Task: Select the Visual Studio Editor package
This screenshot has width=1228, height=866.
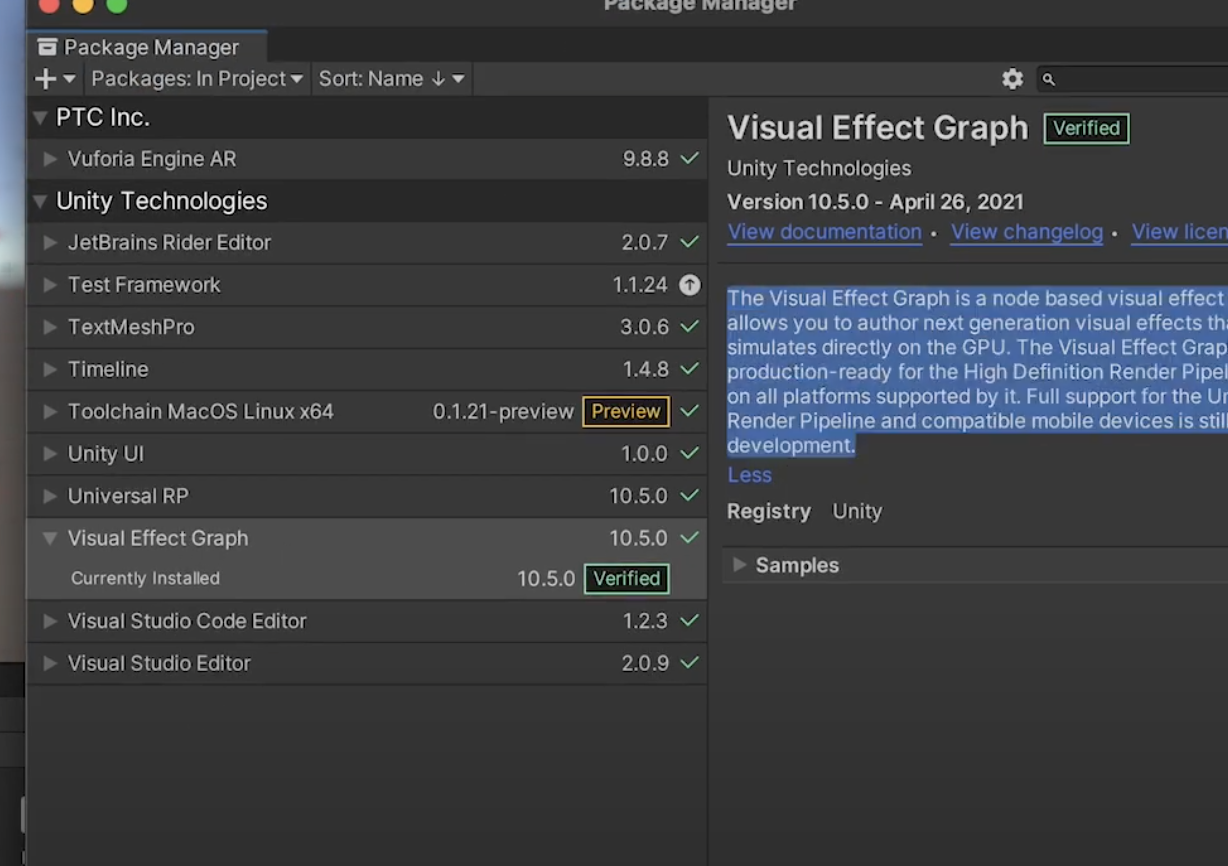Action: coord(367,663)
